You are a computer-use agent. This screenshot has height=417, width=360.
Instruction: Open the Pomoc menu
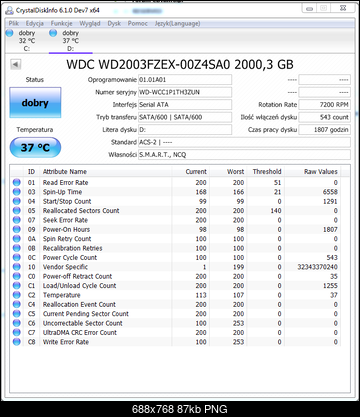(137, 23)
